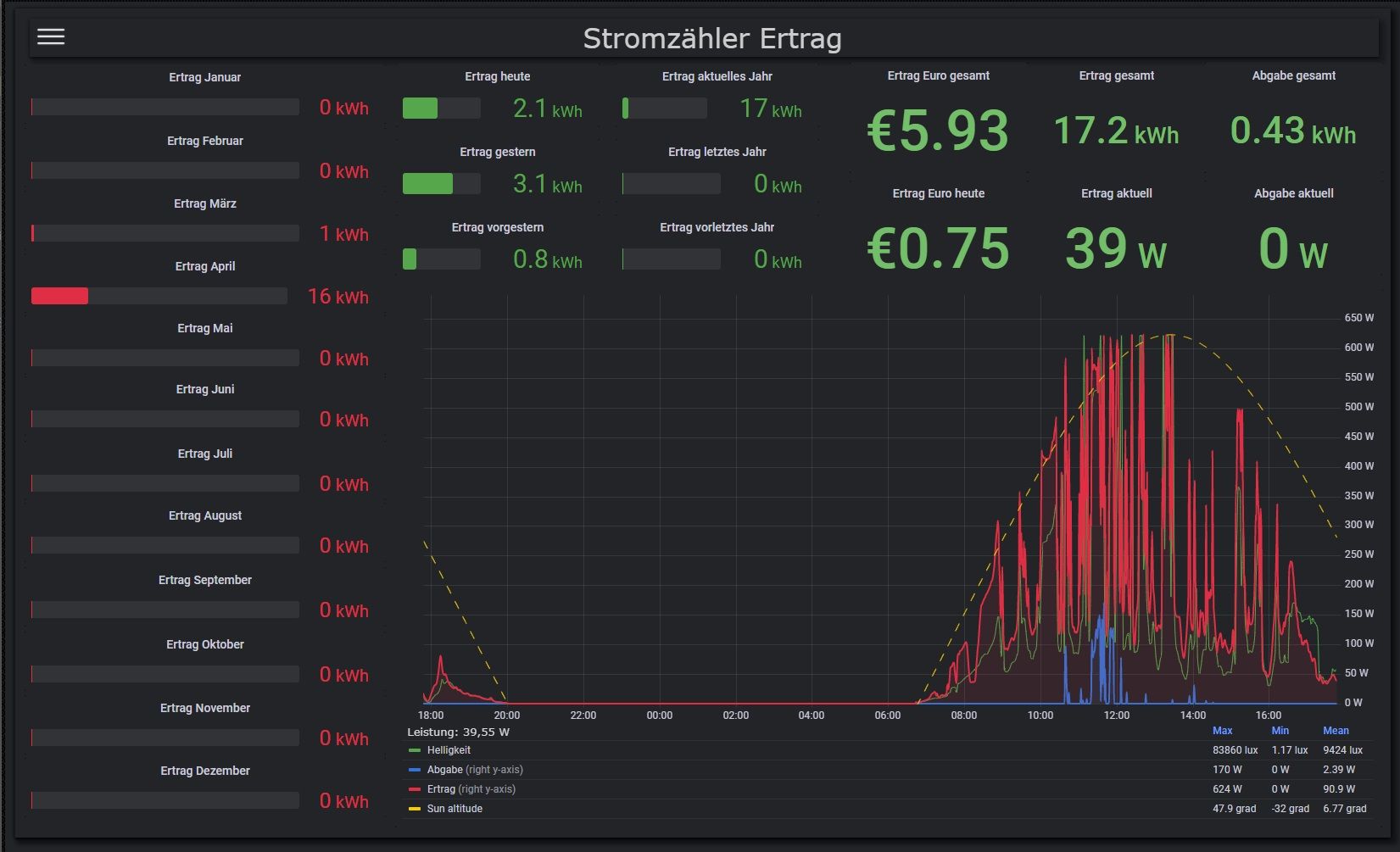Open the Abgabe gesamt panel title
The height and width of the screenshot is (852, 1400).
point(1294,75)
